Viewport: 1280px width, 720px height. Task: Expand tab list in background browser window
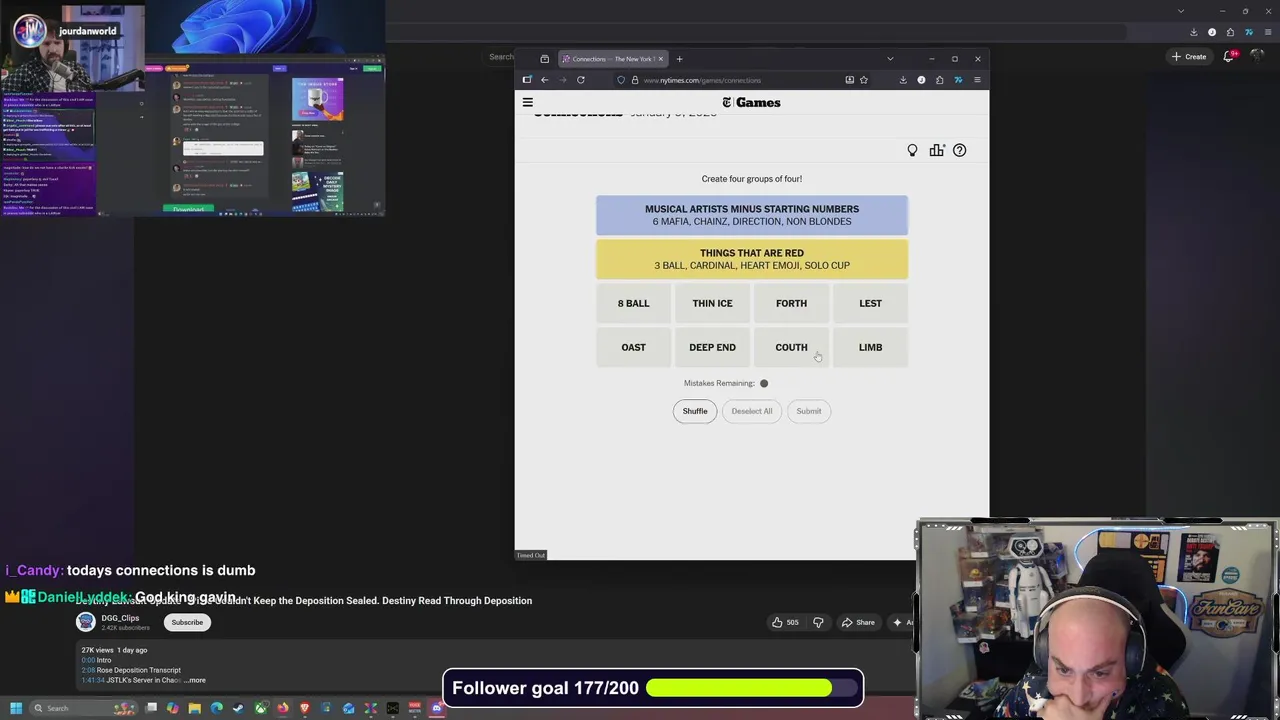click(x=1181, y=11)
